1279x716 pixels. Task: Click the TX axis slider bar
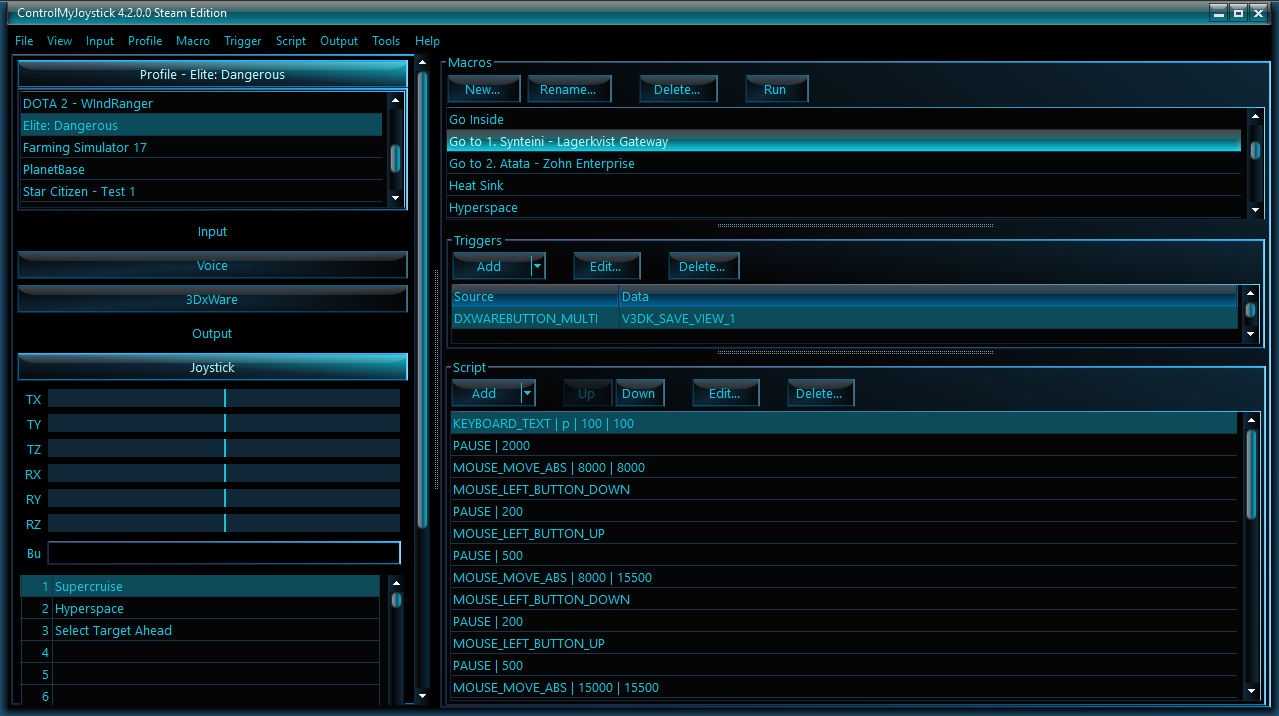pyautogui.click(x=224, y=399)
